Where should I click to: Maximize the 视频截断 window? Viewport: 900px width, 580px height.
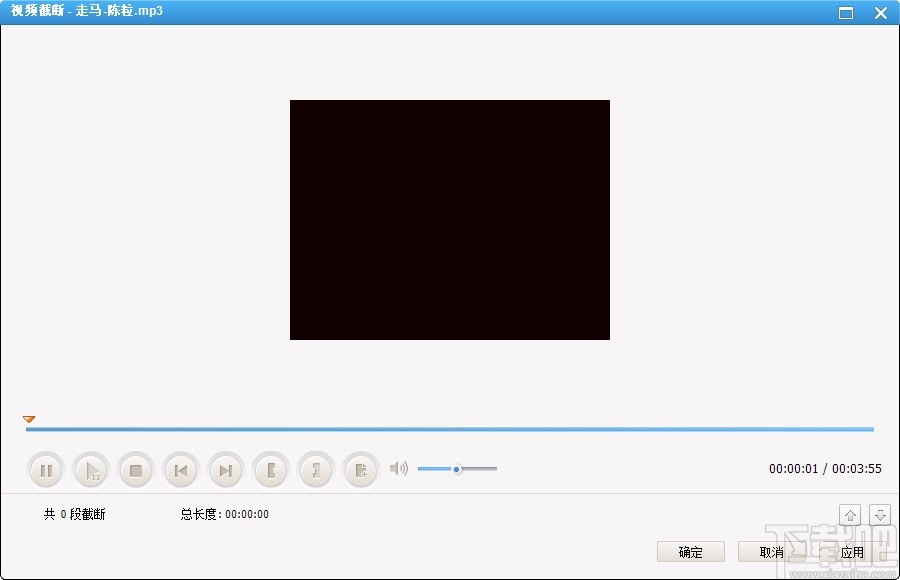coord(846,12)
